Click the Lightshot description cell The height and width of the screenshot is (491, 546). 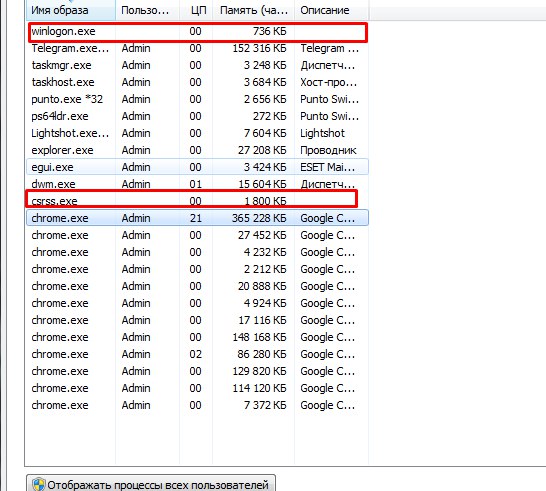[x=322, y=133]
